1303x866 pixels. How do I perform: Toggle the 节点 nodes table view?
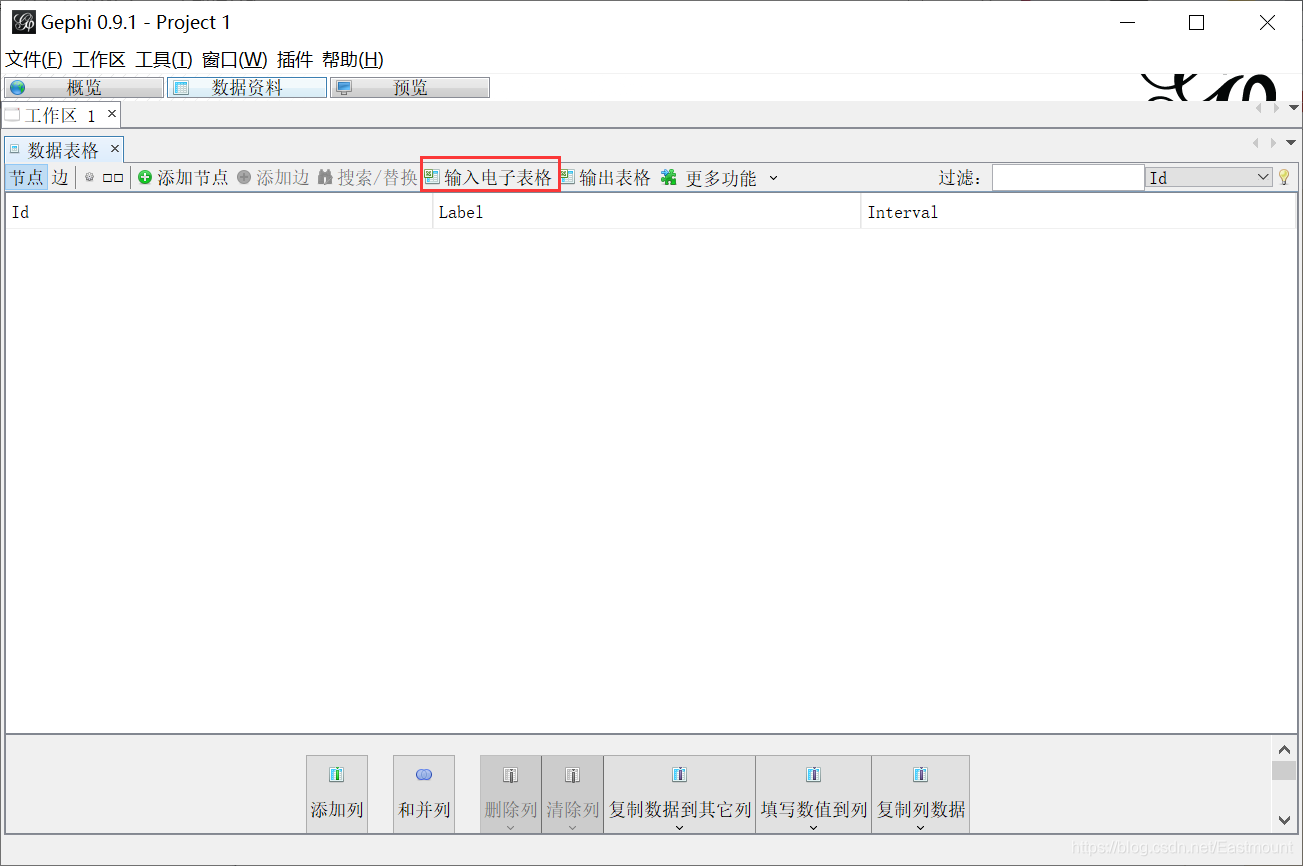pos(27,178)
